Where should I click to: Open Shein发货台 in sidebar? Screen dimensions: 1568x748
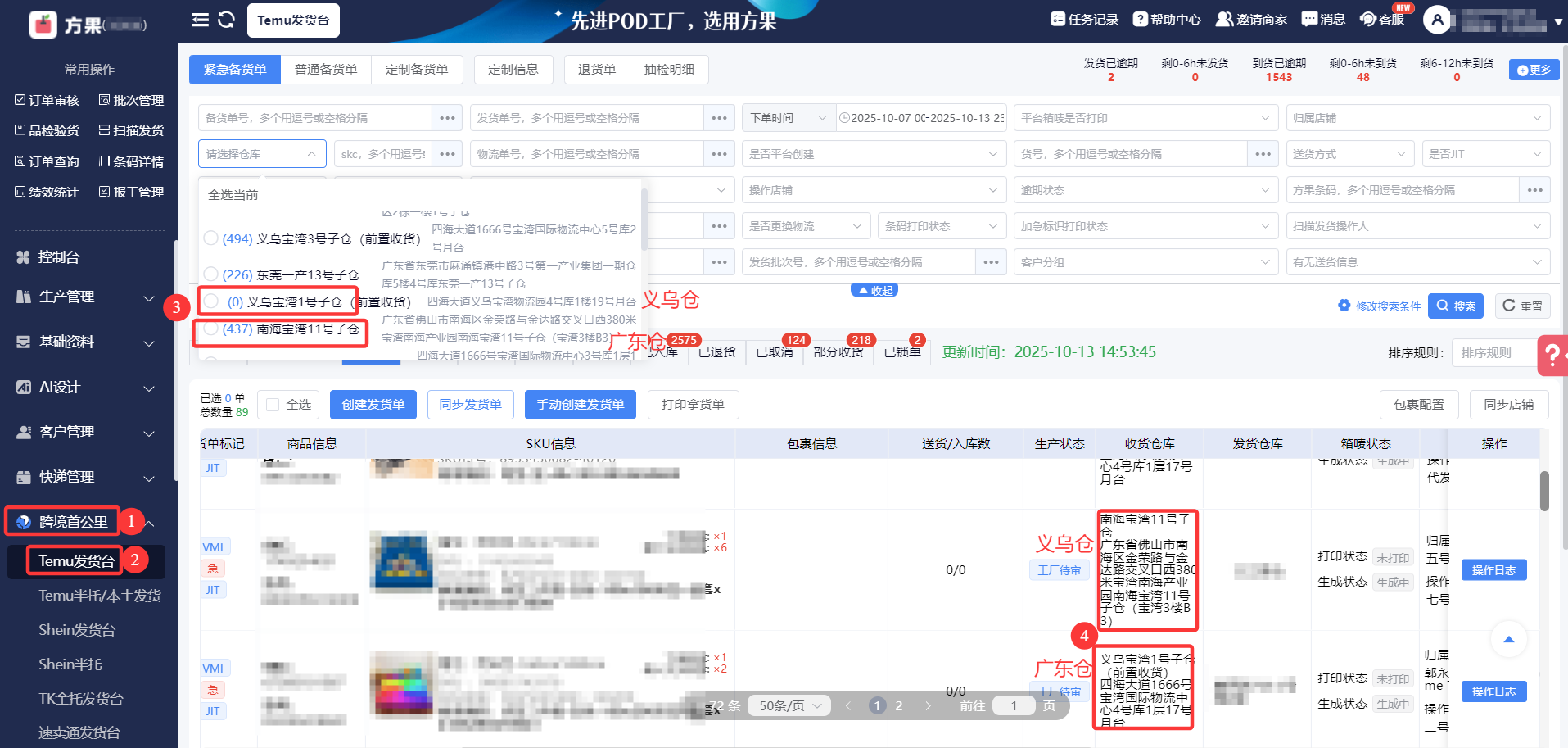point(77,630)
